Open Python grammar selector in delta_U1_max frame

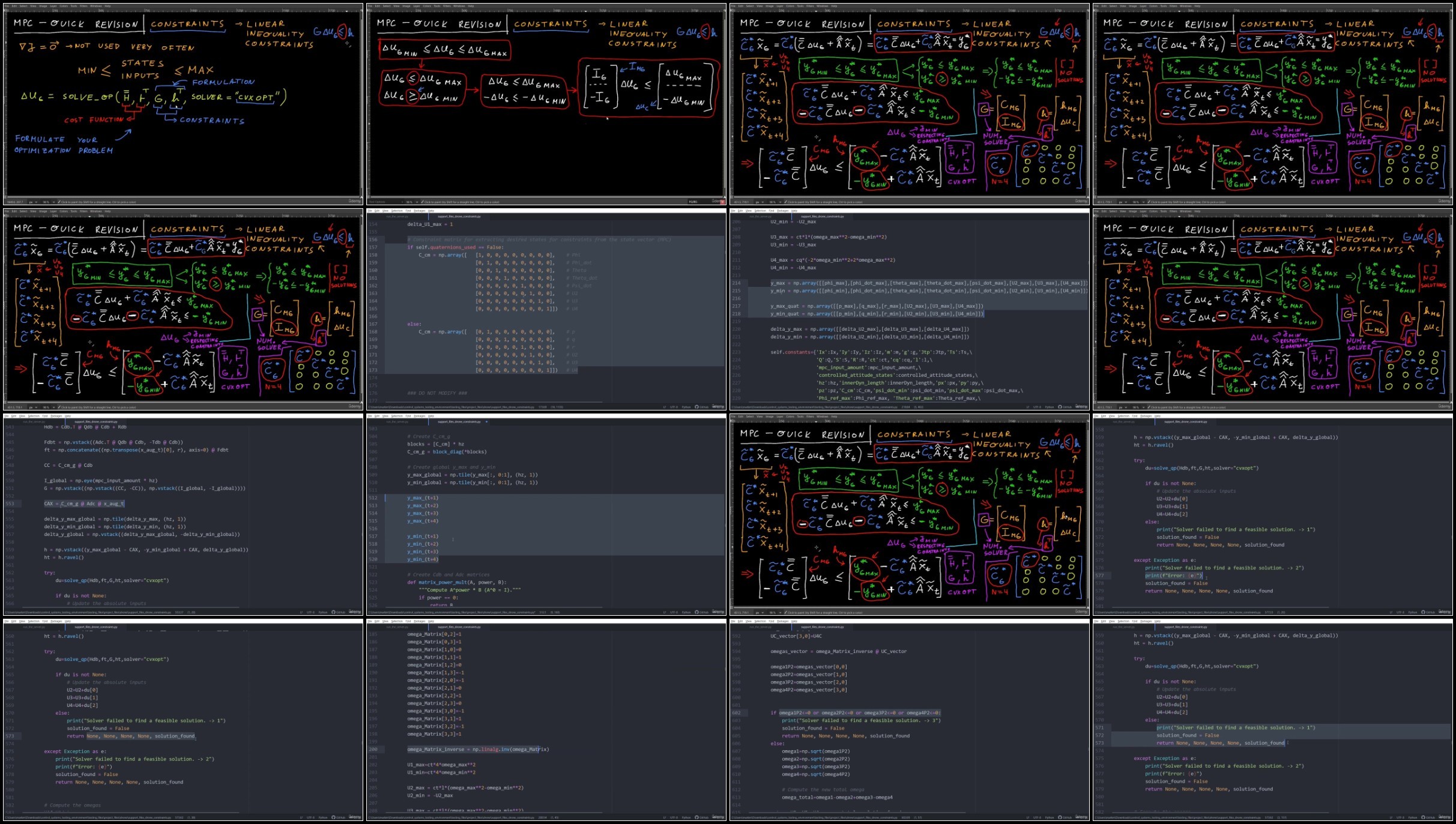click(686, 407)
